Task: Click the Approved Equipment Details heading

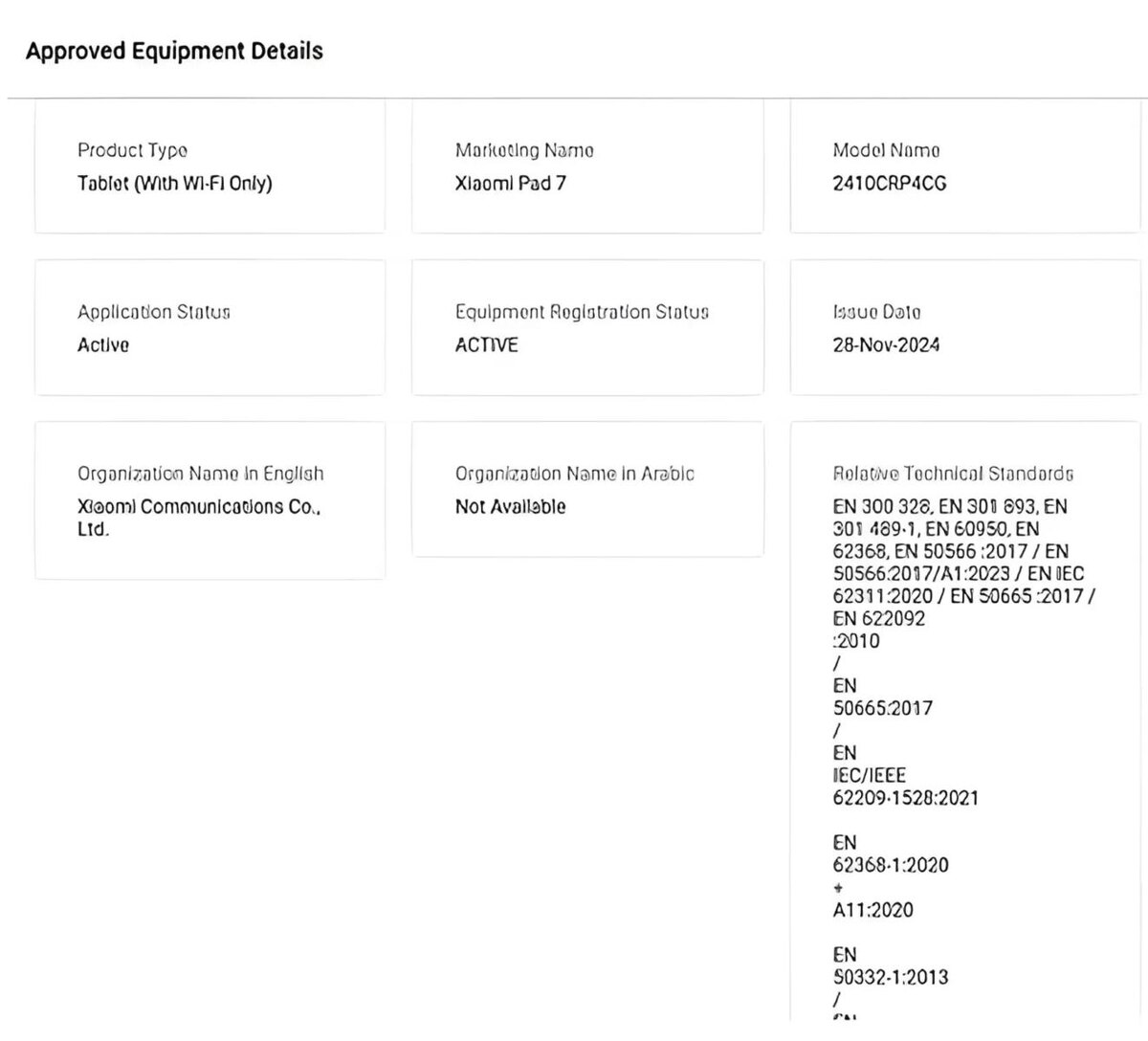Action: 174,52
